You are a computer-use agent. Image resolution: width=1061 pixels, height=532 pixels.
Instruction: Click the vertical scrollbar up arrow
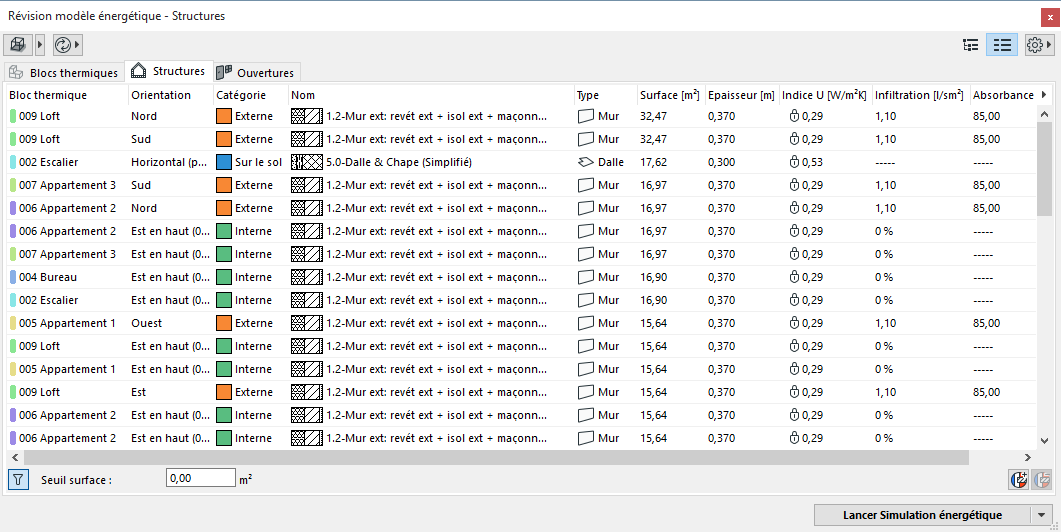(x=1044, y=116)
